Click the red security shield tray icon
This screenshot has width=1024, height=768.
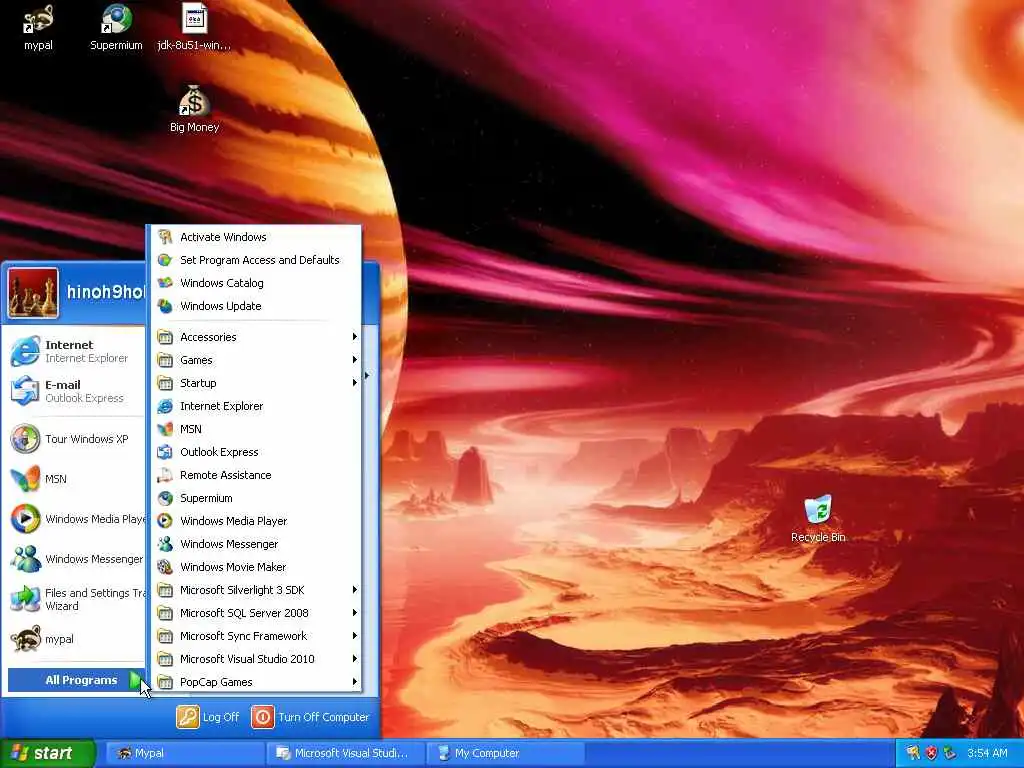(x=931, y=753)
